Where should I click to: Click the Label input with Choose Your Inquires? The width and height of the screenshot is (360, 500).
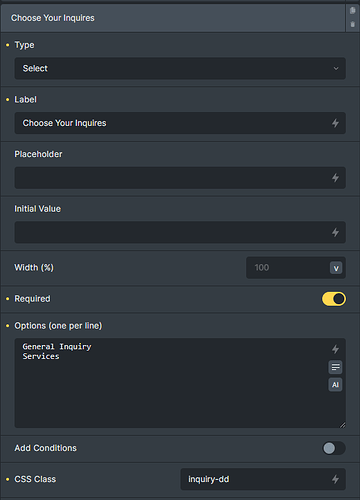(x=180, y=123)
